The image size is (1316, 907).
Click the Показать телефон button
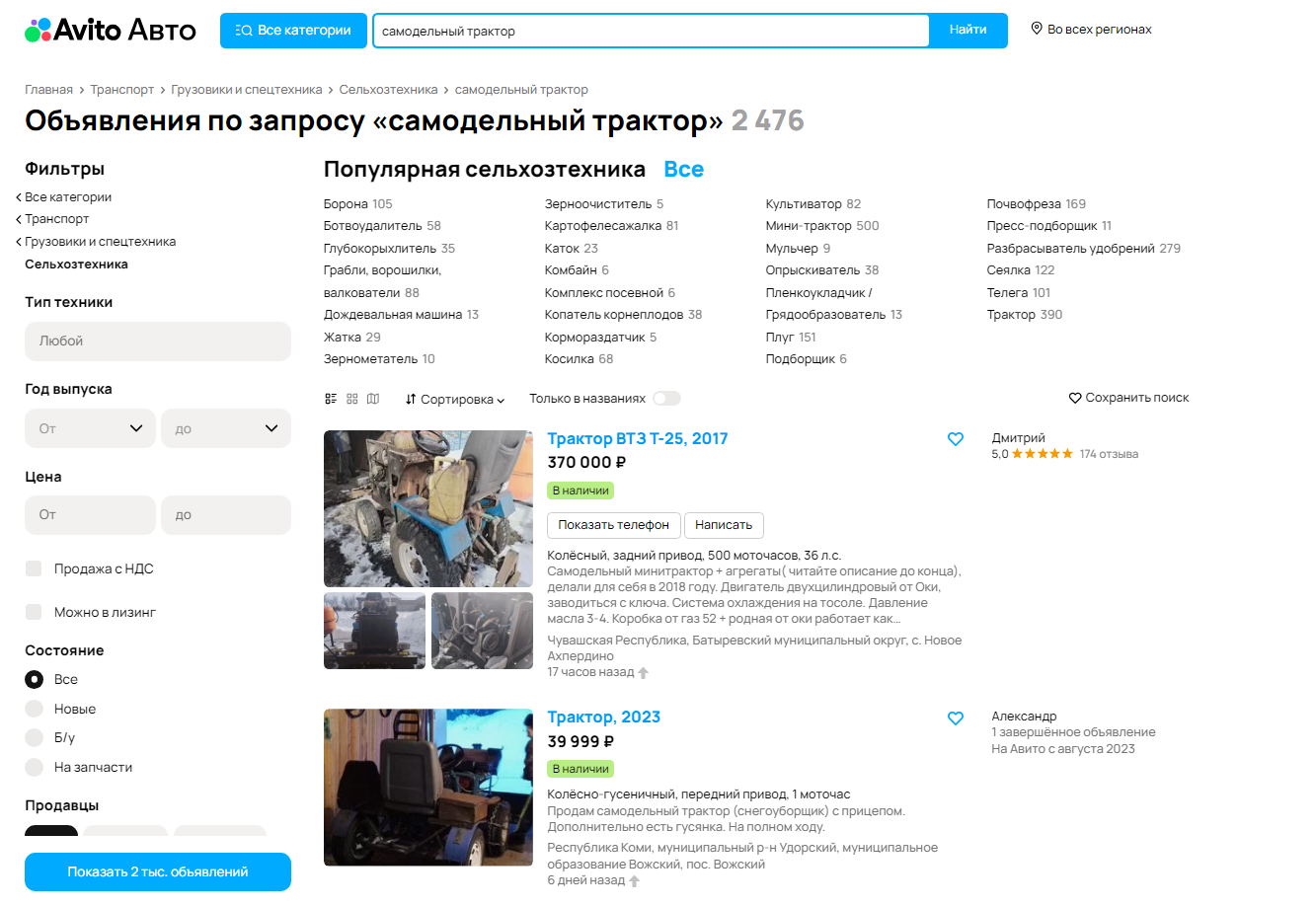[x=613, y=525]
